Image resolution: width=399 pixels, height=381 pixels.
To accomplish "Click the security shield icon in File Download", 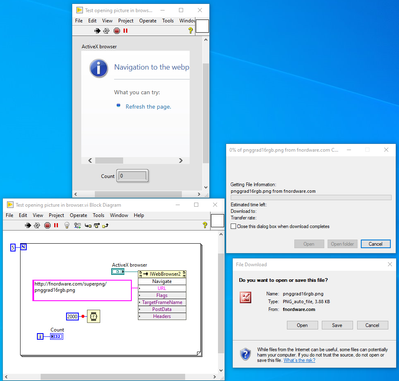I will (x=245, y=354).
